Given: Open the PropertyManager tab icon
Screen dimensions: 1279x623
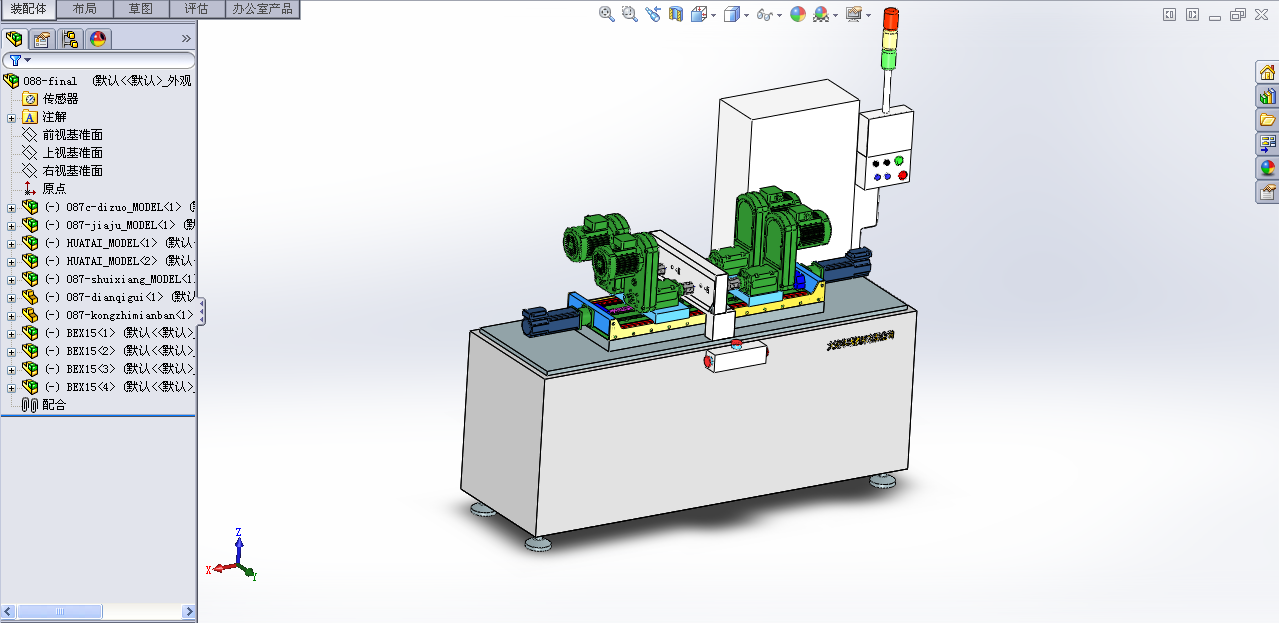Looking at the screenshot, I should pyautogui.click(x=42, y=39).
